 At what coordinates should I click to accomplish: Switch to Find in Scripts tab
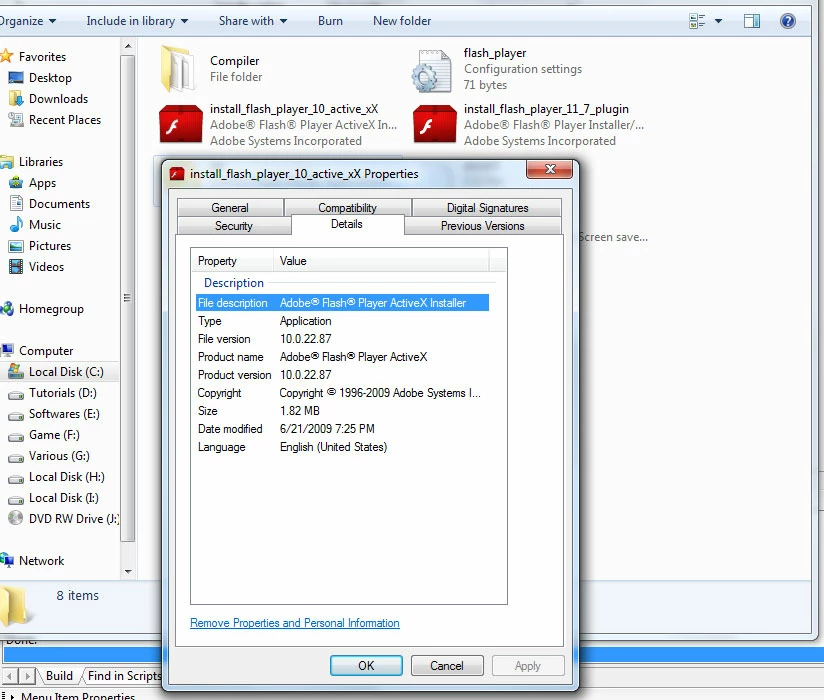click(x=124, y=676)
